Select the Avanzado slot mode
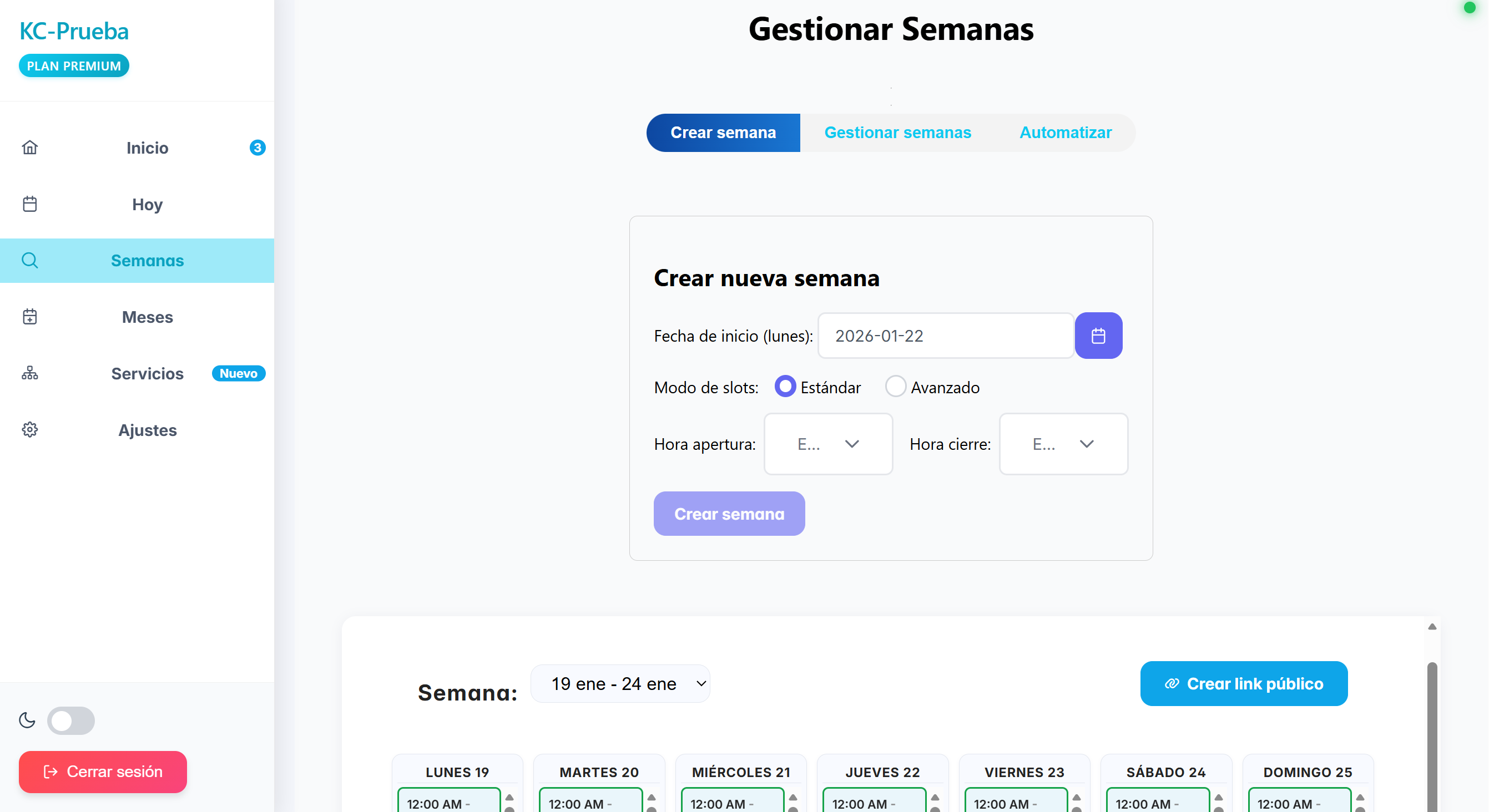 895,387
